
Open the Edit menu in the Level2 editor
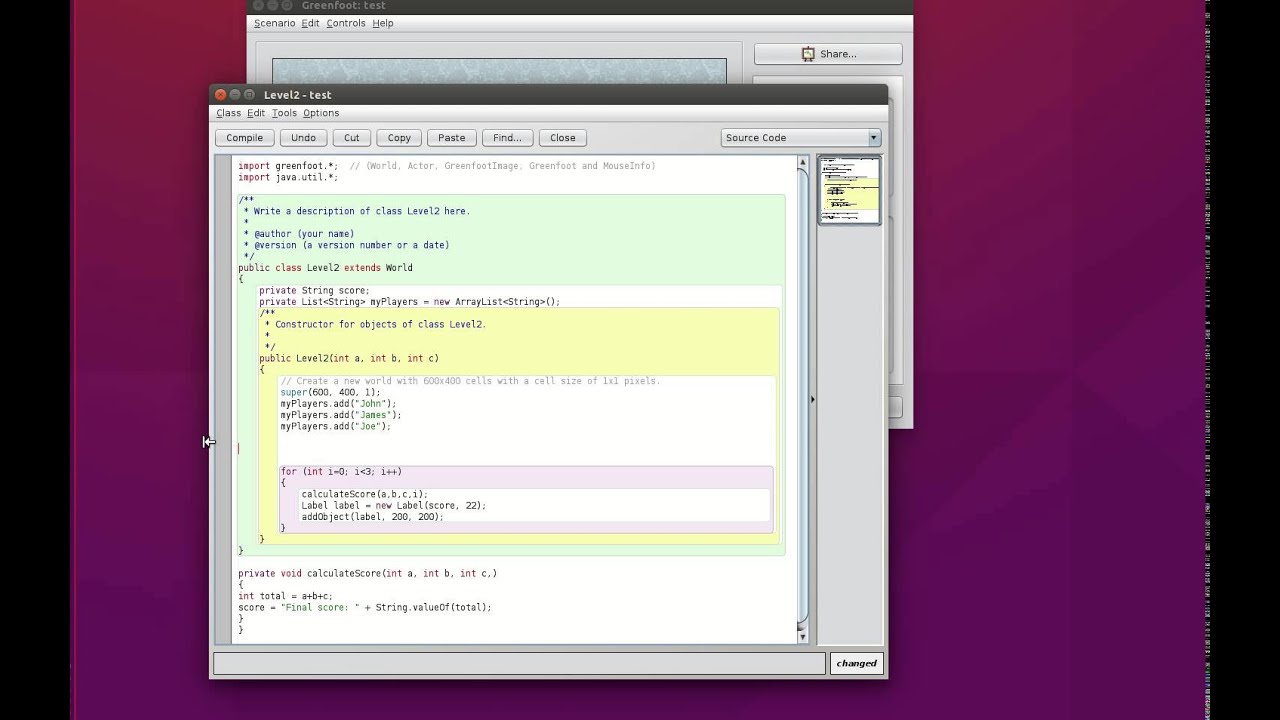(x=256, y=113)
